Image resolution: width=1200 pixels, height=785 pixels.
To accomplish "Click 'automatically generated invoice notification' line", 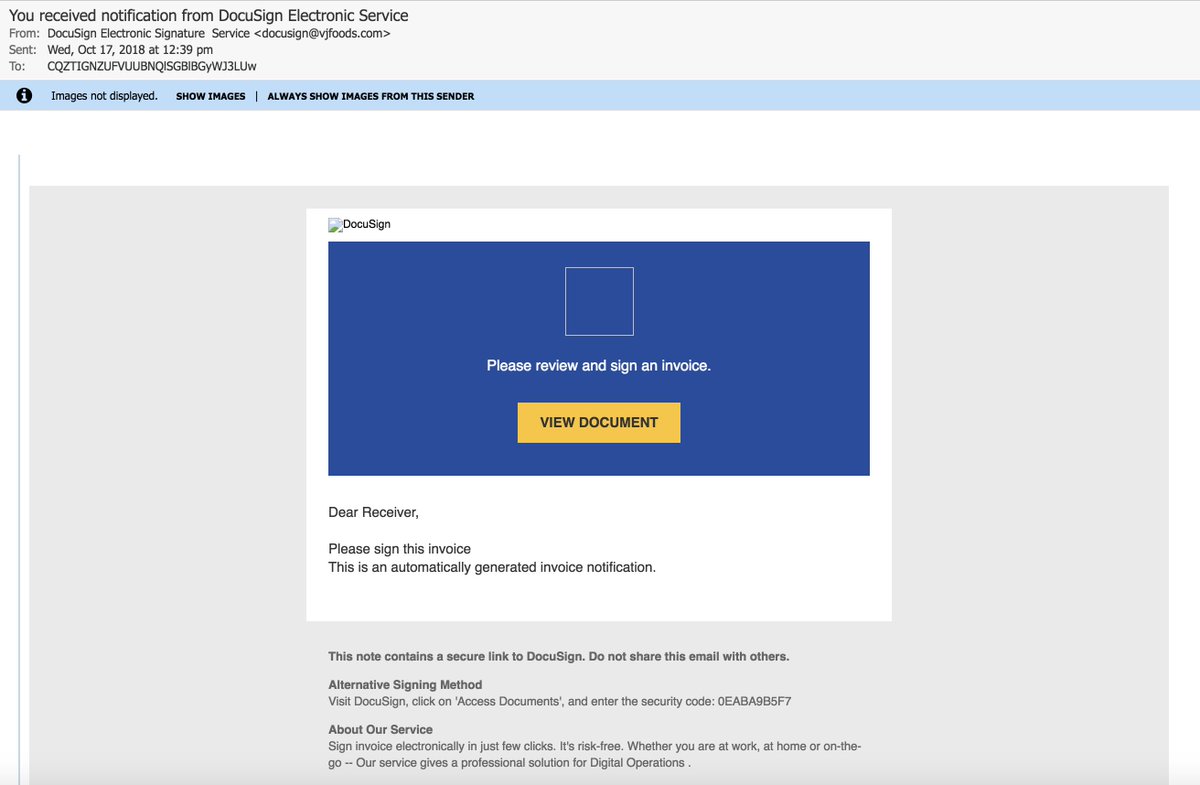I will click(492, 567).
